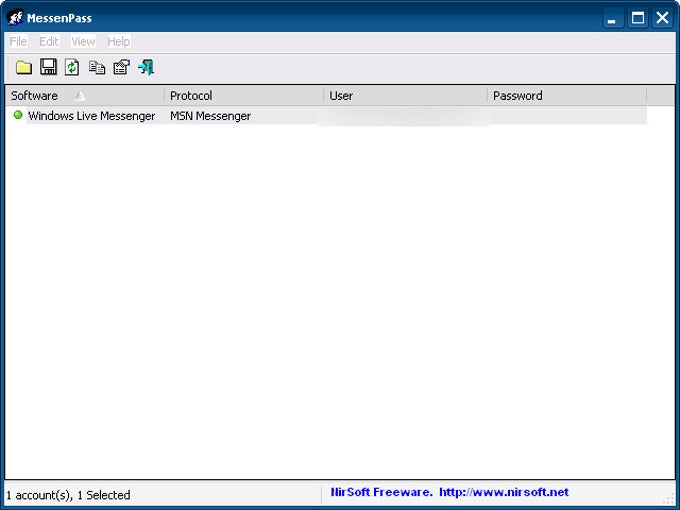680x510 pixels.
Task: Click the MSN Messenger protocol cell
Action: pyautogui.click(x=210, y=116)
